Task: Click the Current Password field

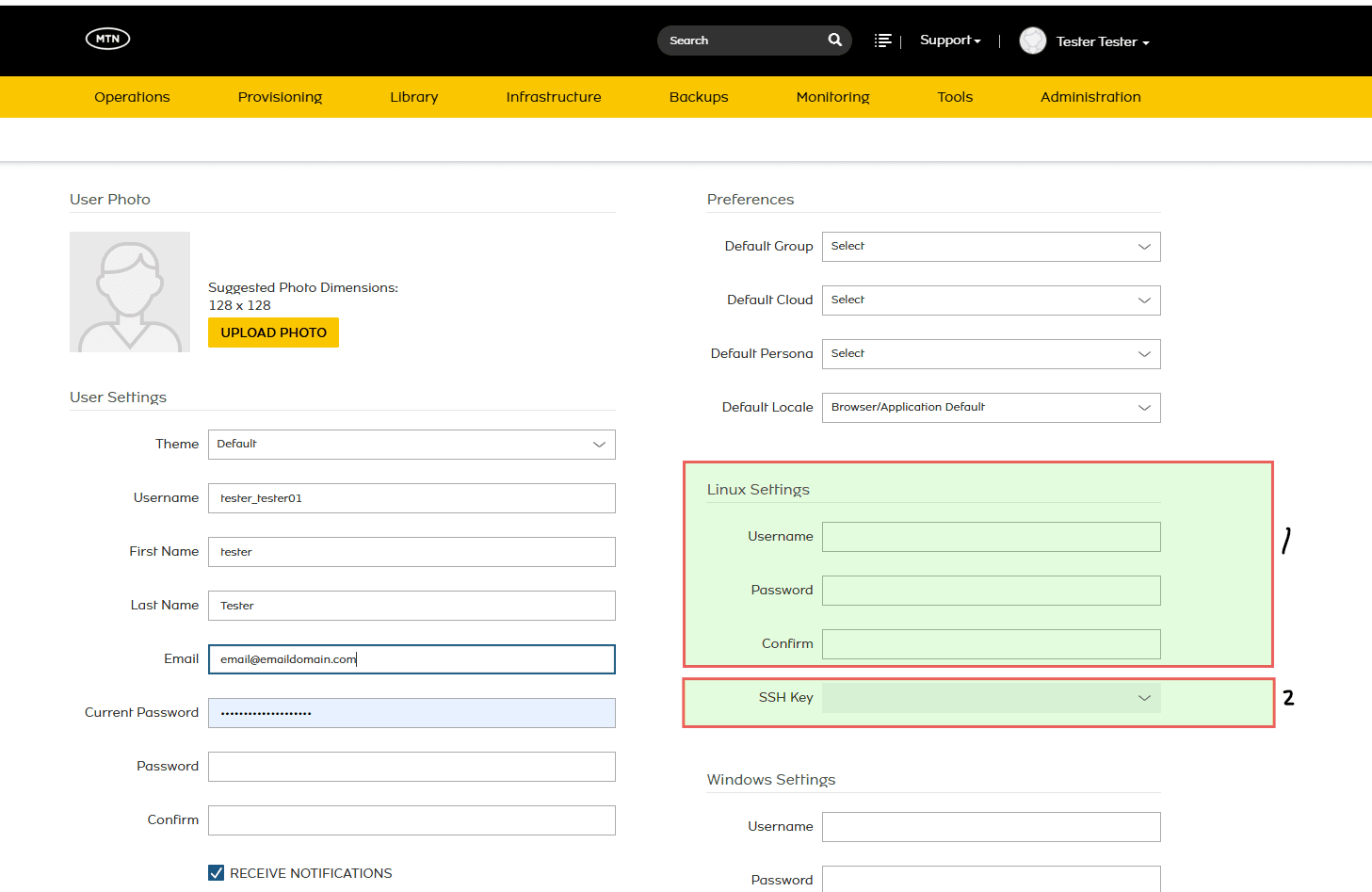Action: coord(412,713)
